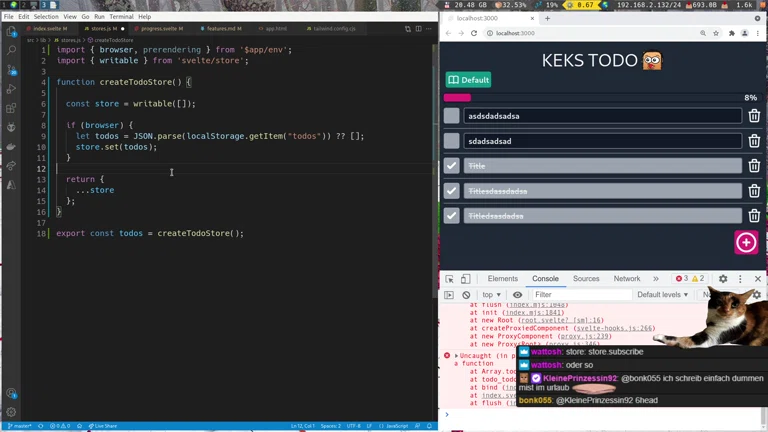Open the editor More Actions ellipsis

[429, 29]
